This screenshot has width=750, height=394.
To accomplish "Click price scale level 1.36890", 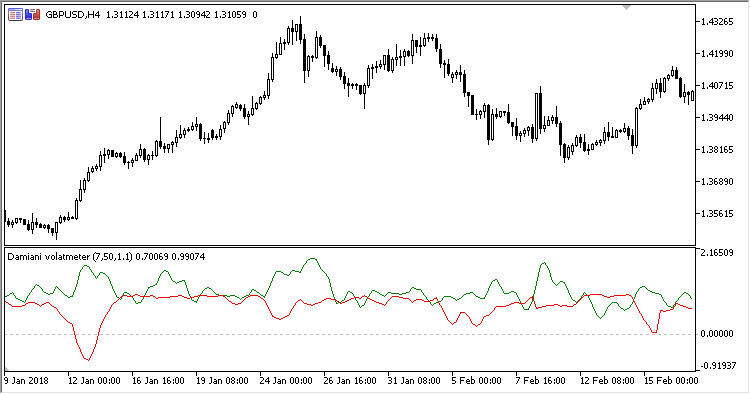I will coord(717,182).
